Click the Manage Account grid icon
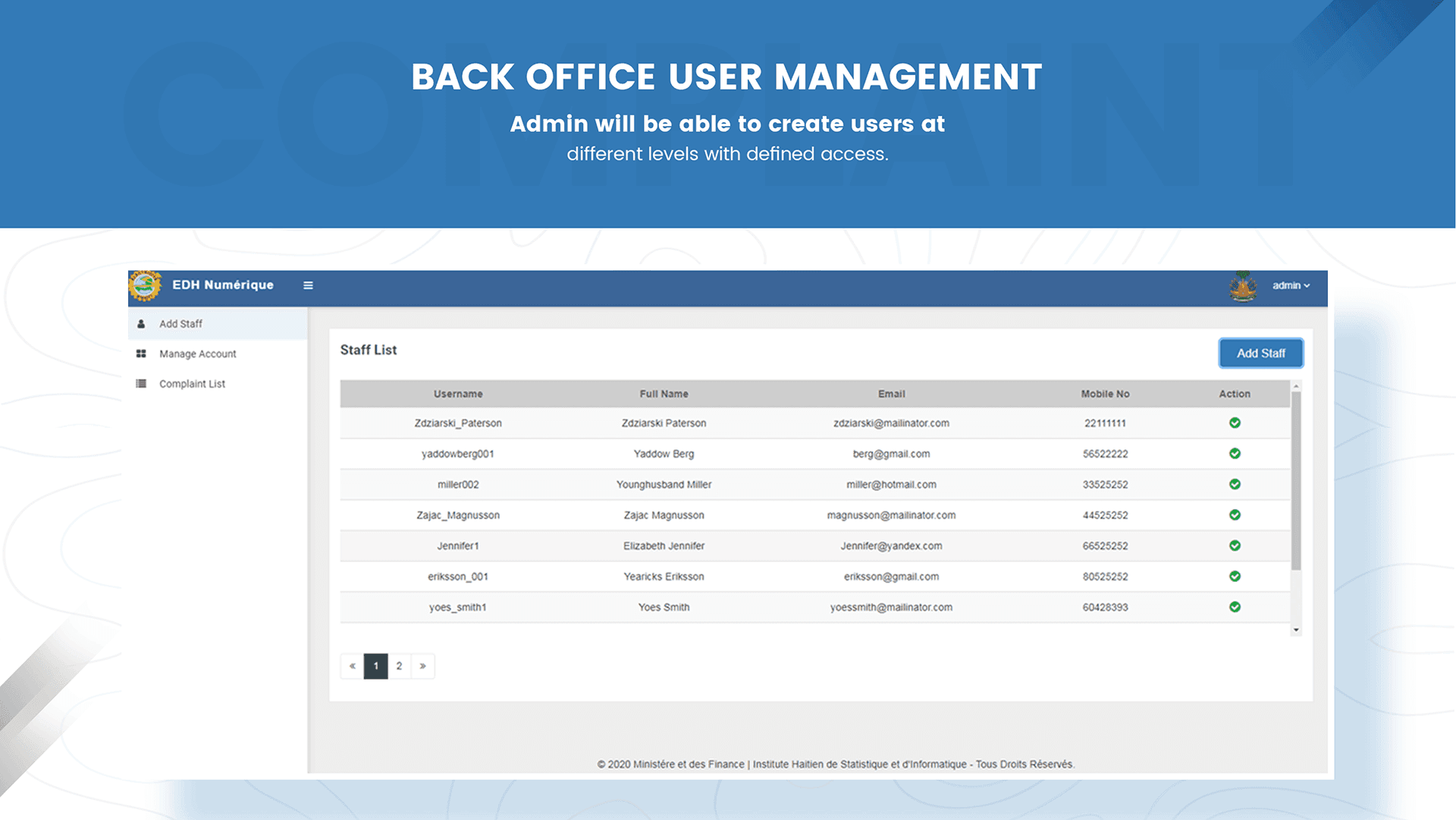The width and height of the screenshot is (1456, 820). pyautogui.click(x=141, y=354)
